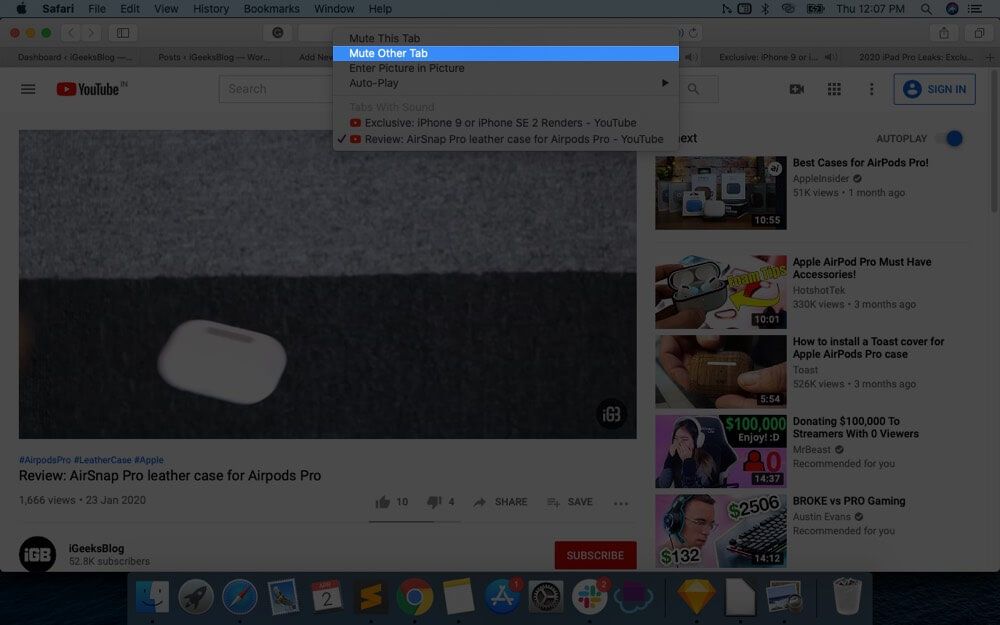
Task: Open App Store from the Dock
Action: [502, 597]
